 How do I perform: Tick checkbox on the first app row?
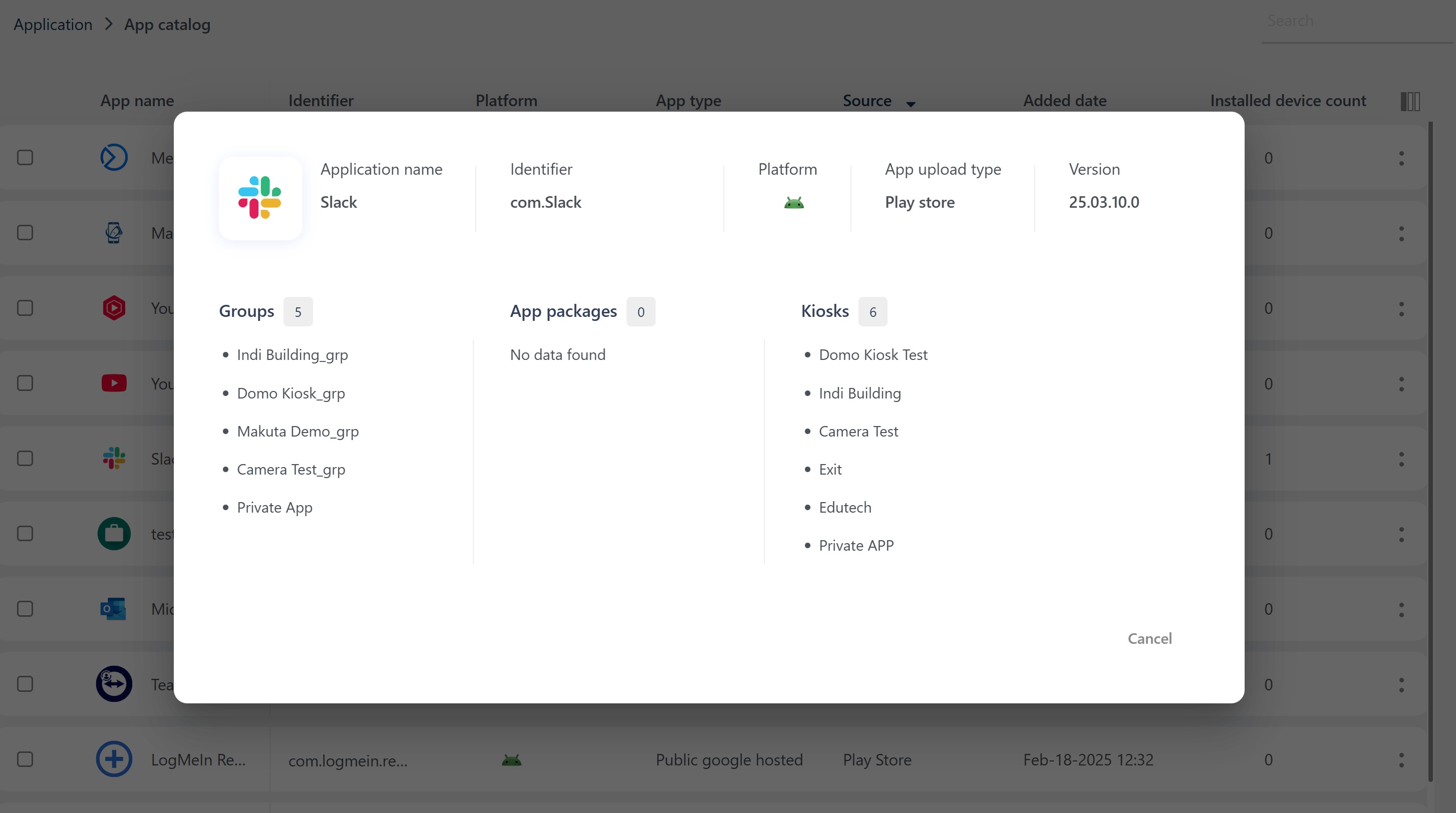click(x=25, y=158)
